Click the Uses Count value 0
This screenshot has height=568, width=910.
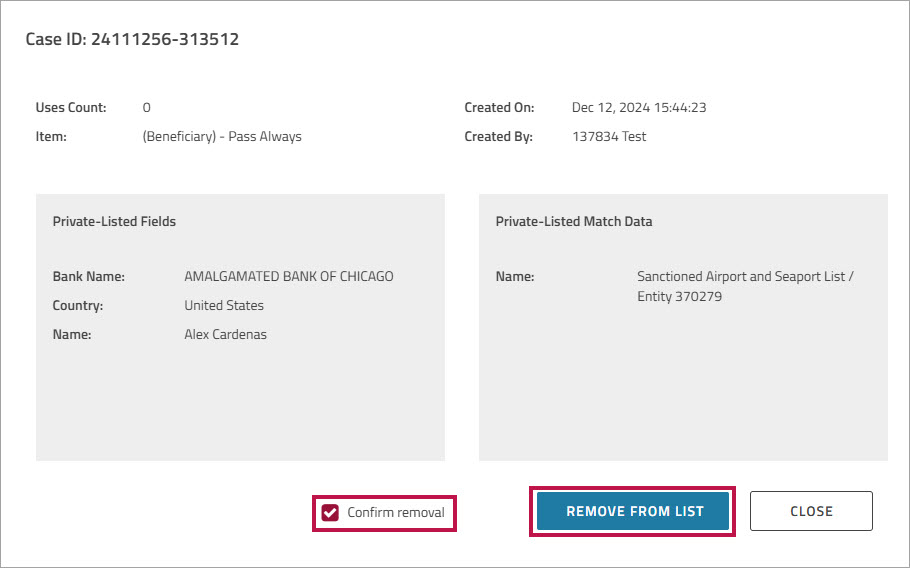[147, 107]
